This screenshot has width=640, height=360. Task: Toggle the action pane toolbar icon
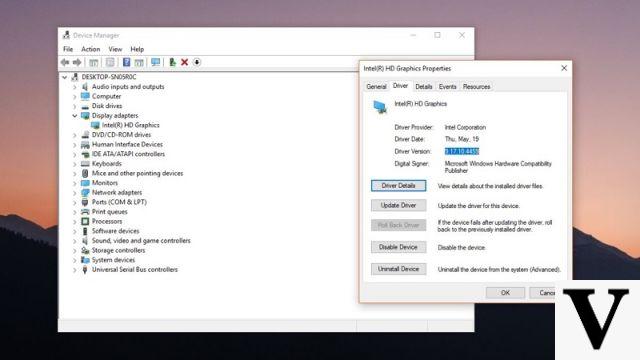tap(139, 62)
